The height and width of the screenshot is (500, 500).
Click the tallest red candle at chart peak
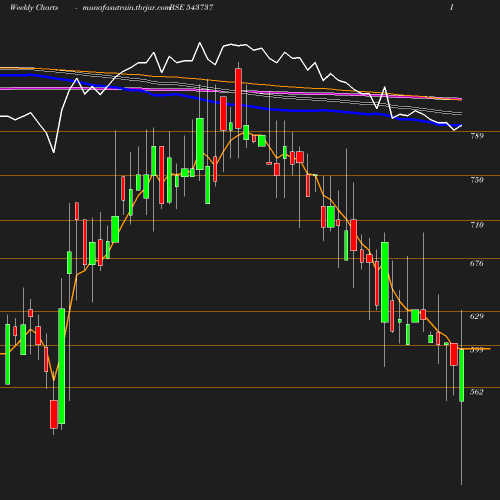[238, 98]
